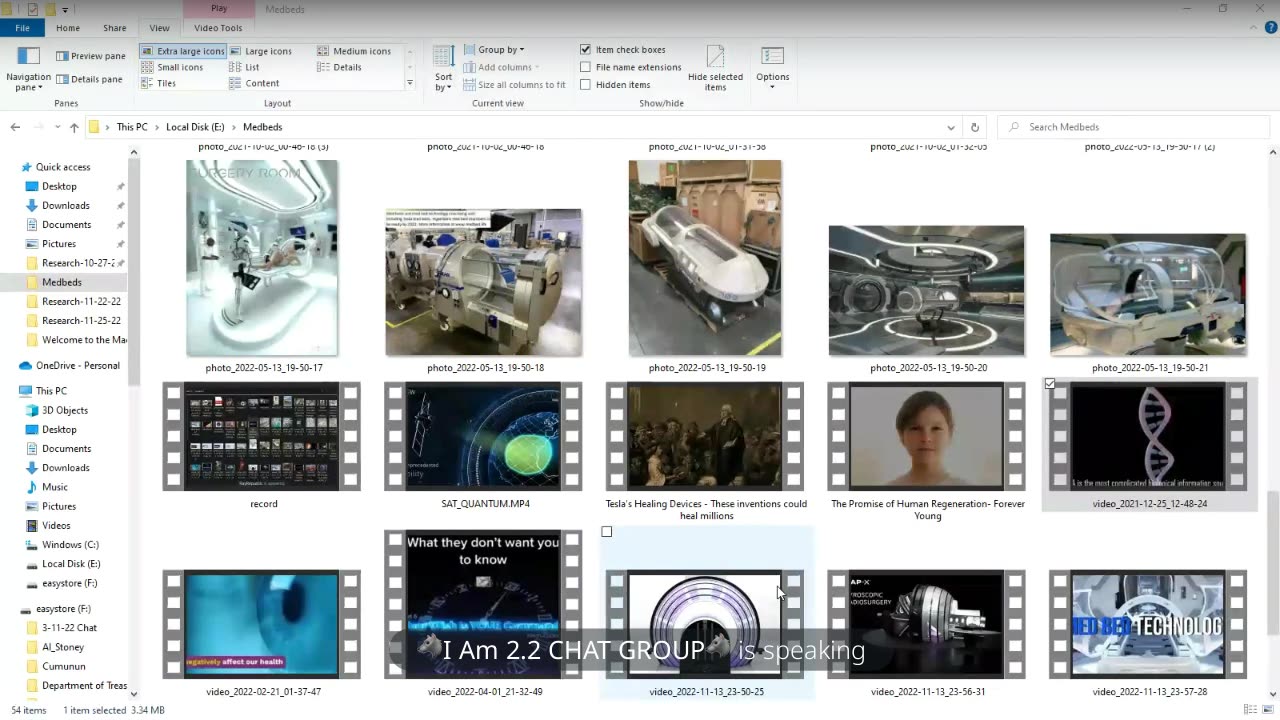Select photo_2022-05-13_19-50-17 thumbnail

pyautogui.click(x=262, y=258)
